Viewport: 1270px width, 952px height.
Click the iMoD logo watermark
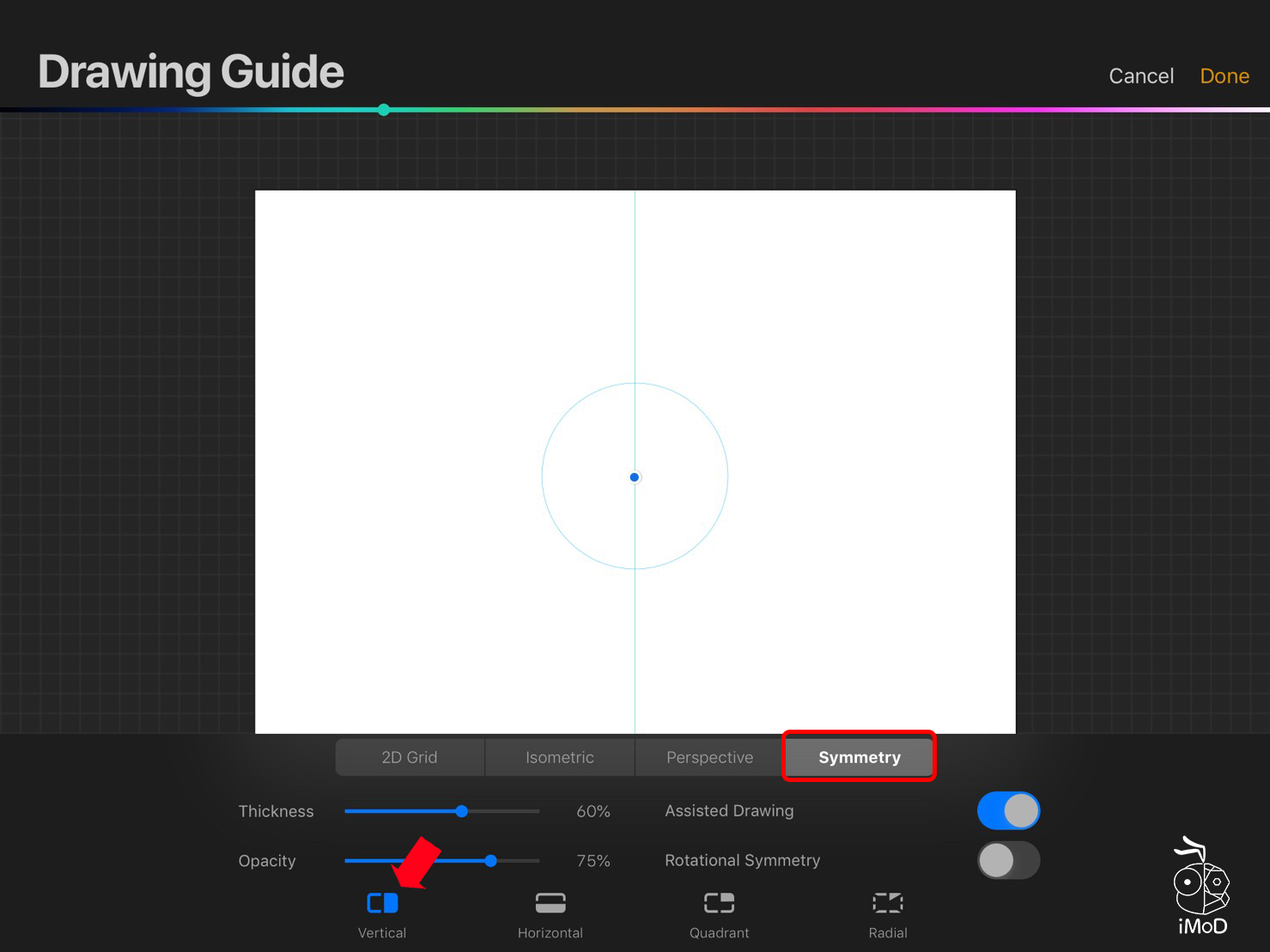pos(1201,888)
